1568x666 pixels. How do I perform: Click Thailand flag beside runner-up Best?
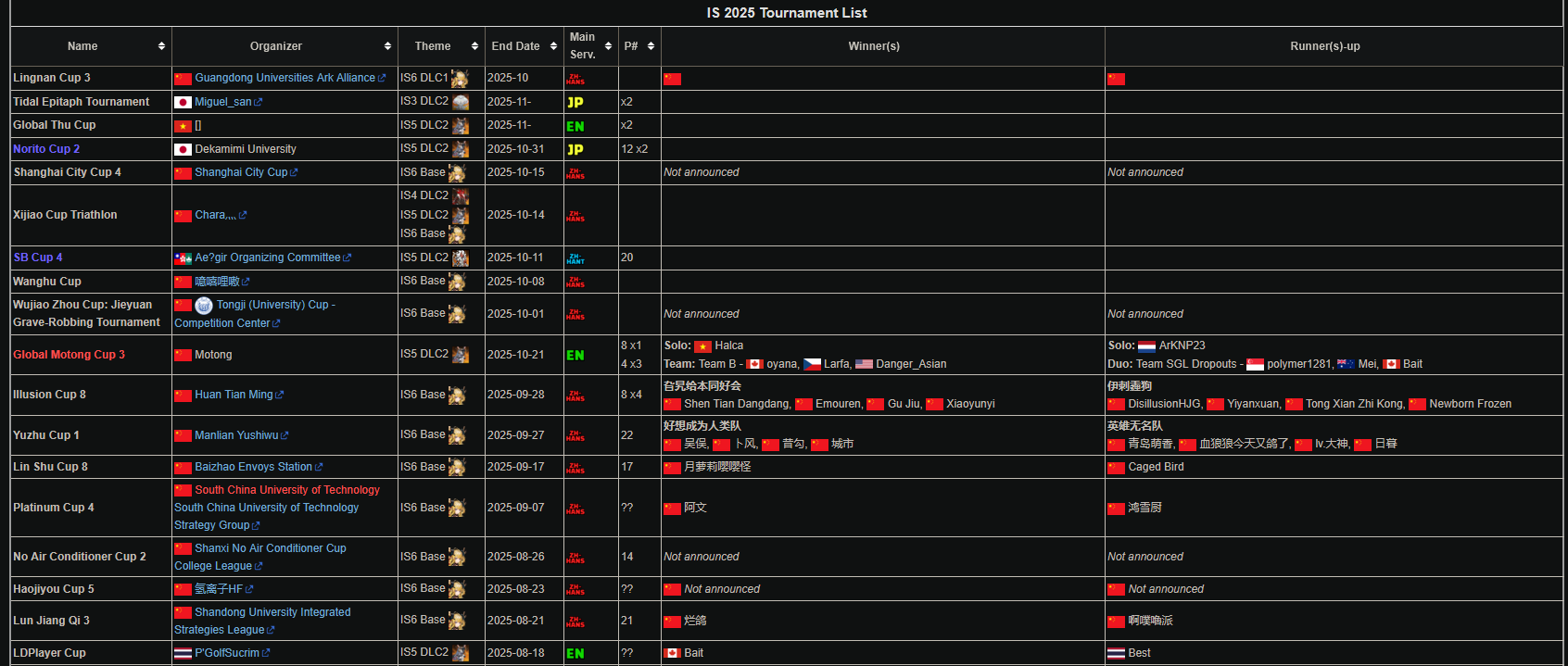click(1117, 653)
